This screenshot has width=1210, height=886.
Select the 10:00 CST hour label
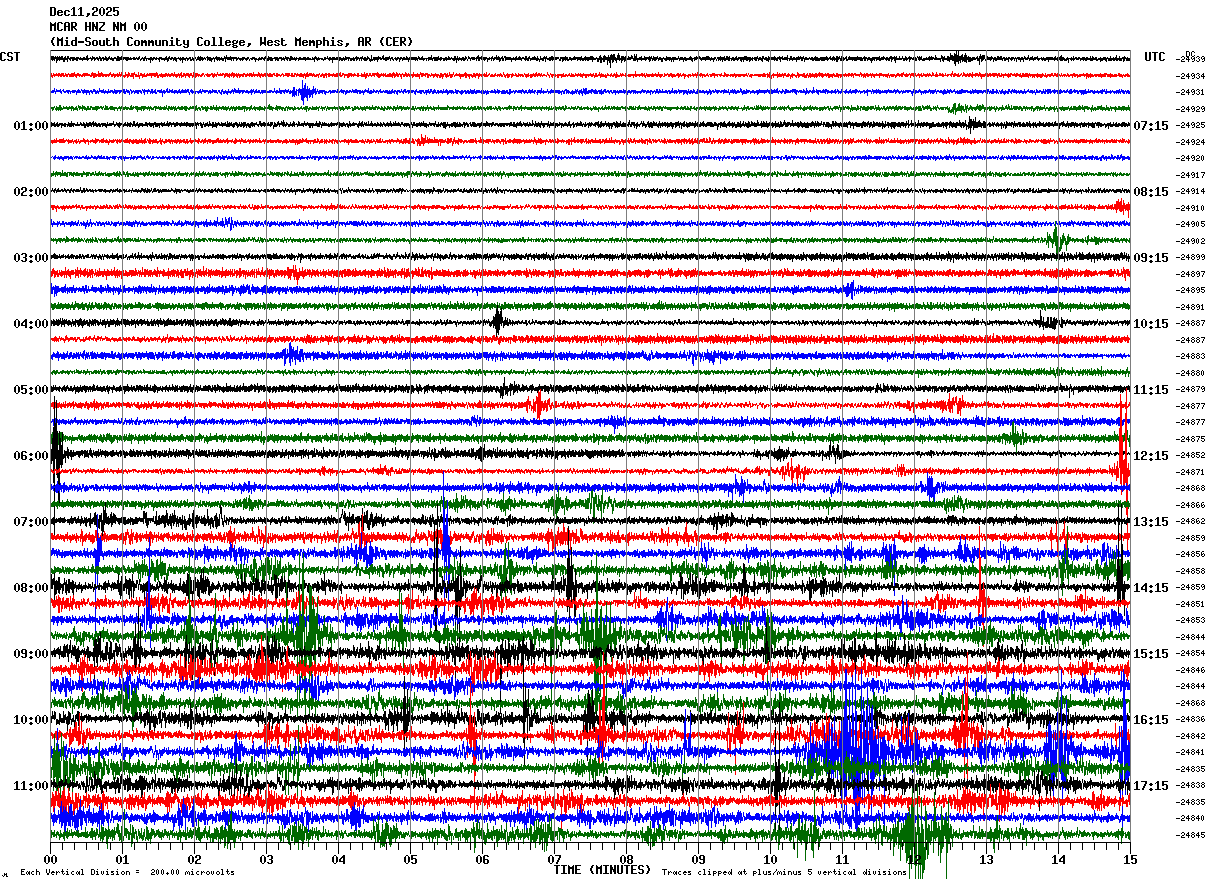(31, 720)
